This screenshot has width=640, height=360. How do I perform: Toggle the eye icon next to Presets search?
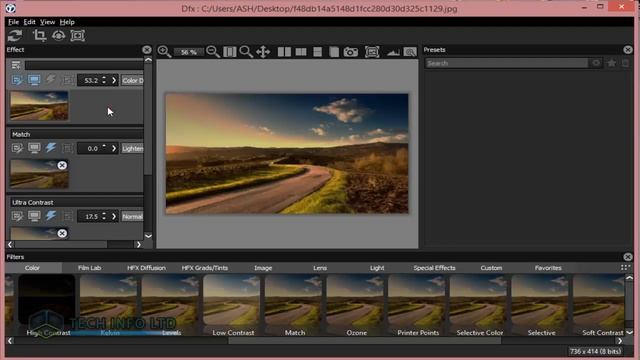point(596,63)
